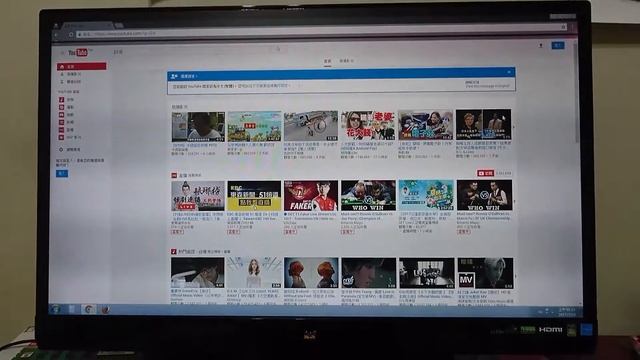Close the blue language notification banner

tap(509, 72)
